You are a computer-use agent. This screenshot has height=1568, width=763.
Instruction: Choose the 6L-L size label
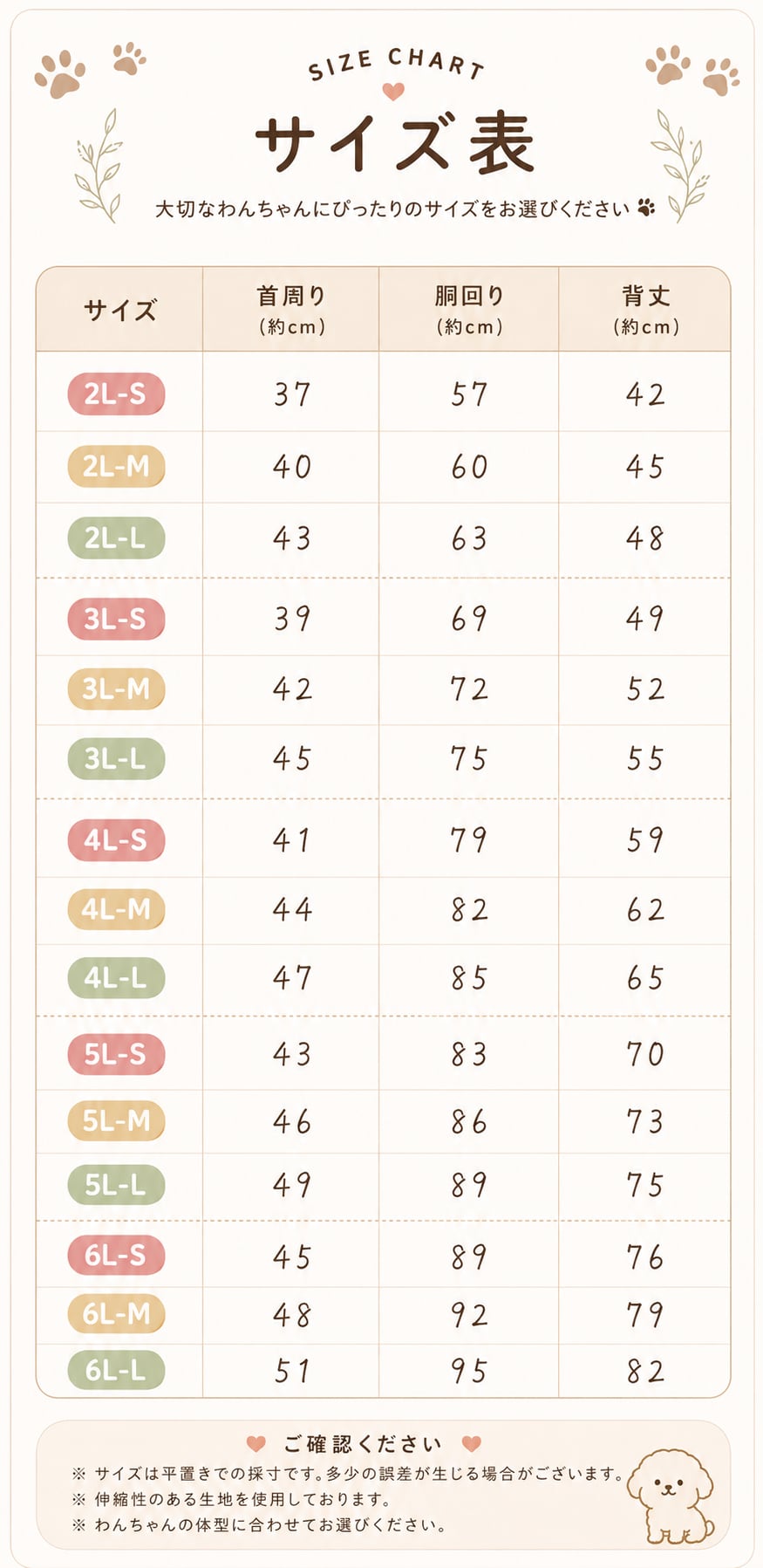pyautogui.click(x=116, y=1370)
